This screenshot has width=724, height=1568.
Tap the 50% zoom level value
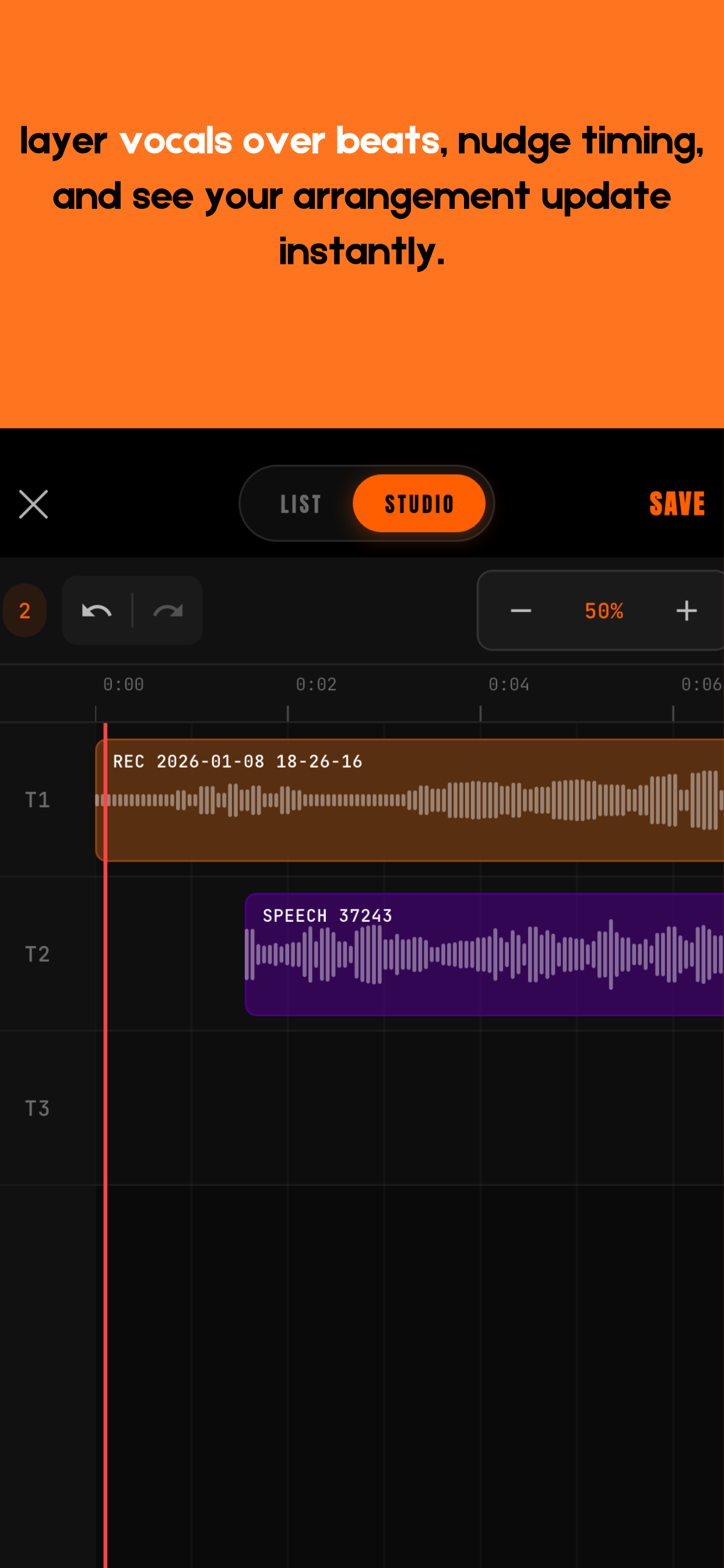point(604,611)
